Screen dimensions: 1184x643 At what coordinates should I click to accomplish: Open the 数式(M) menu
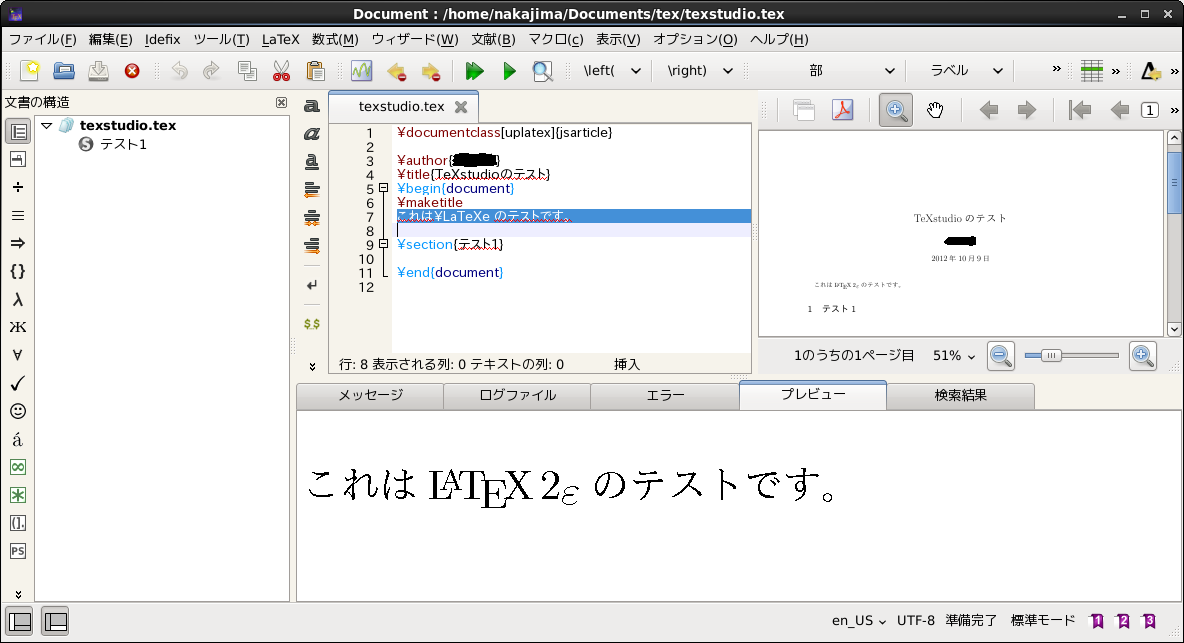click(335, 39)
